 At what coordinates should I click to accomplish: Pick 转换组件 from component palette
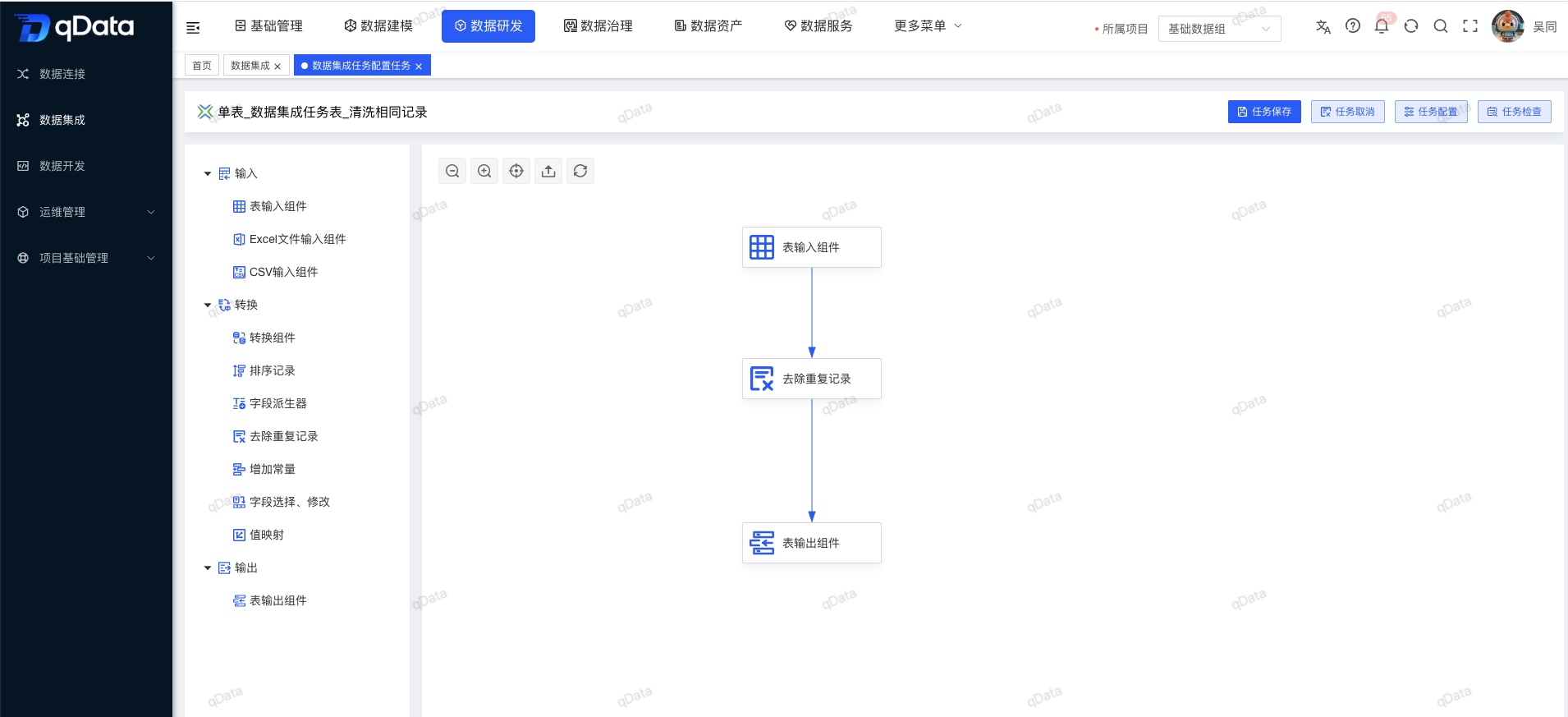pos(264,338)
